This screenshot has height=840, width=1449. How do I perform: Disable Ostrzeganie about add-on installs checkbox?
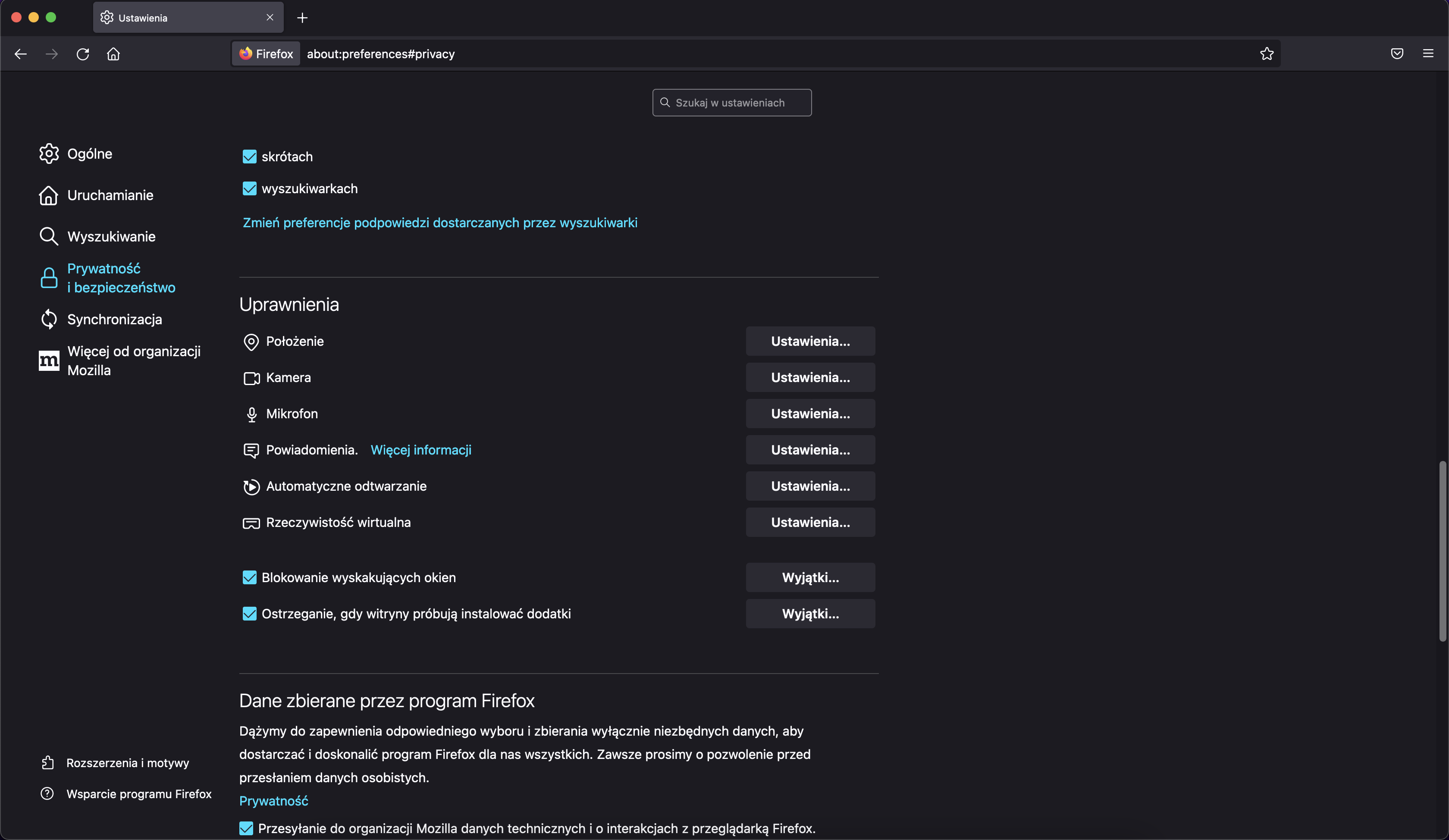250,614
